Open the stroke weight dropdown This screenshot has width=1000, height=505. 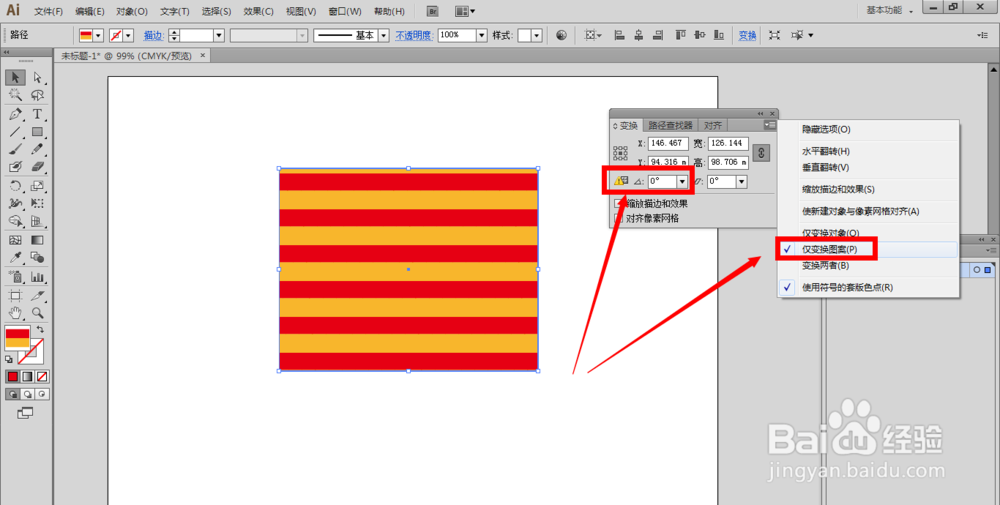coord(219,36)
